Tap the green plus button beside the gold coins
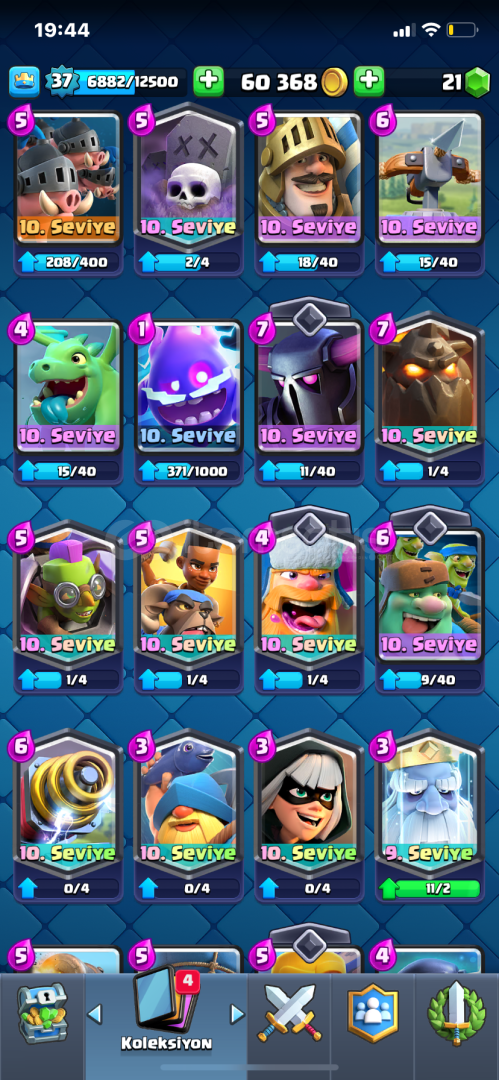The image size is (499, 1080). click(208, 83)
